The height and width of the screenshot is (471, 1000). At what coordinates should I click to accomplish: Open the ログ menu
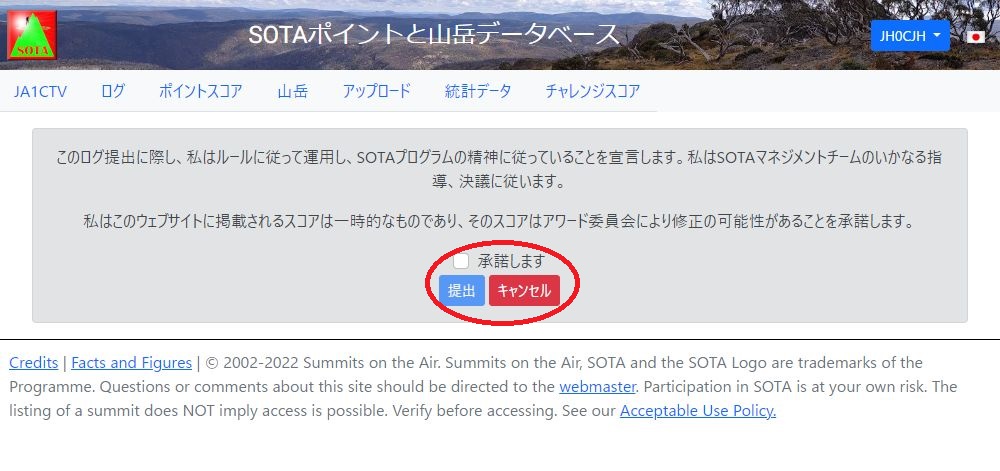pos(113,91)
